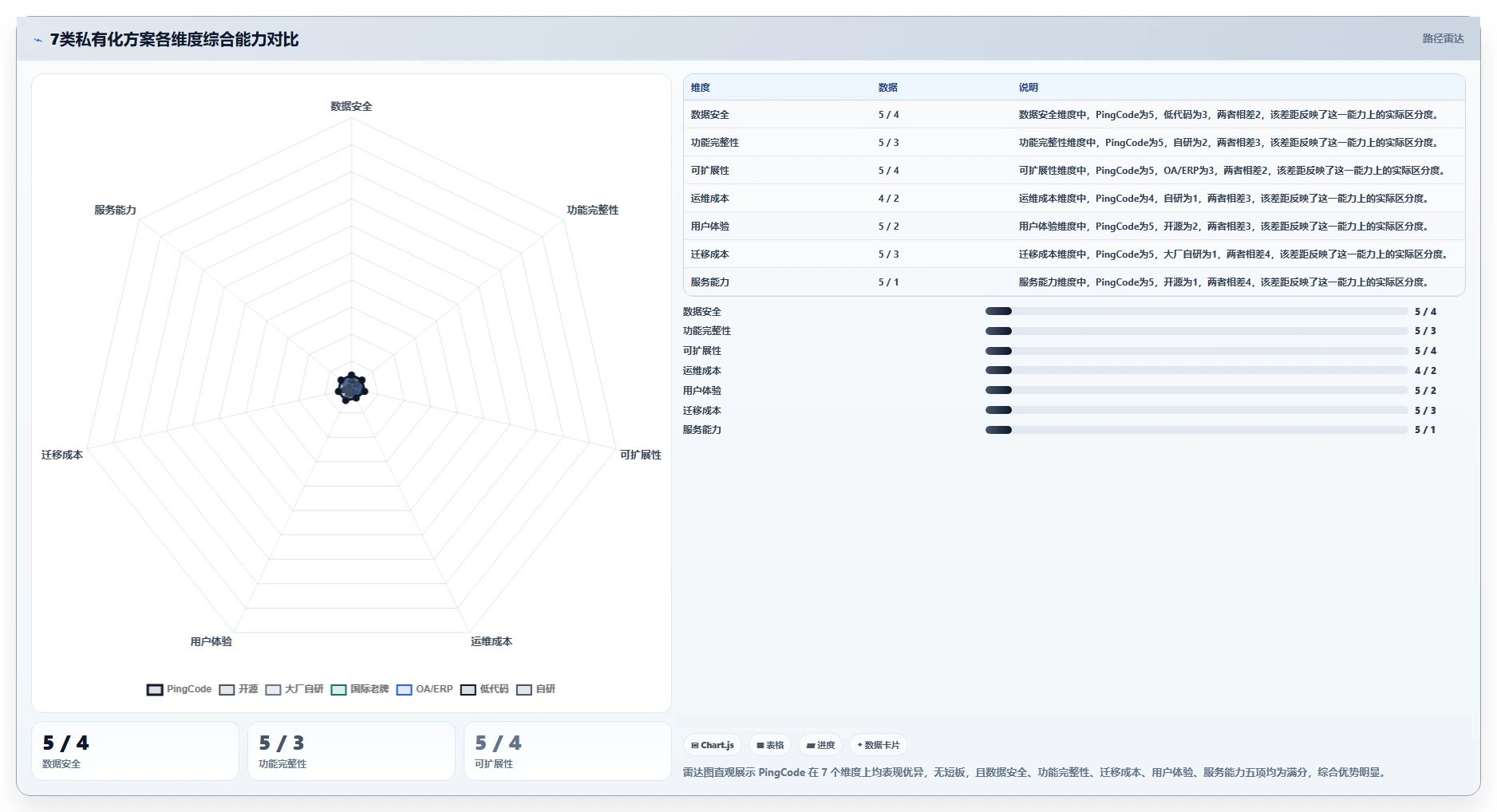Click the 数据卡片 chip
This screenshot has width=1497, height=812.
[x=878, y=745]
